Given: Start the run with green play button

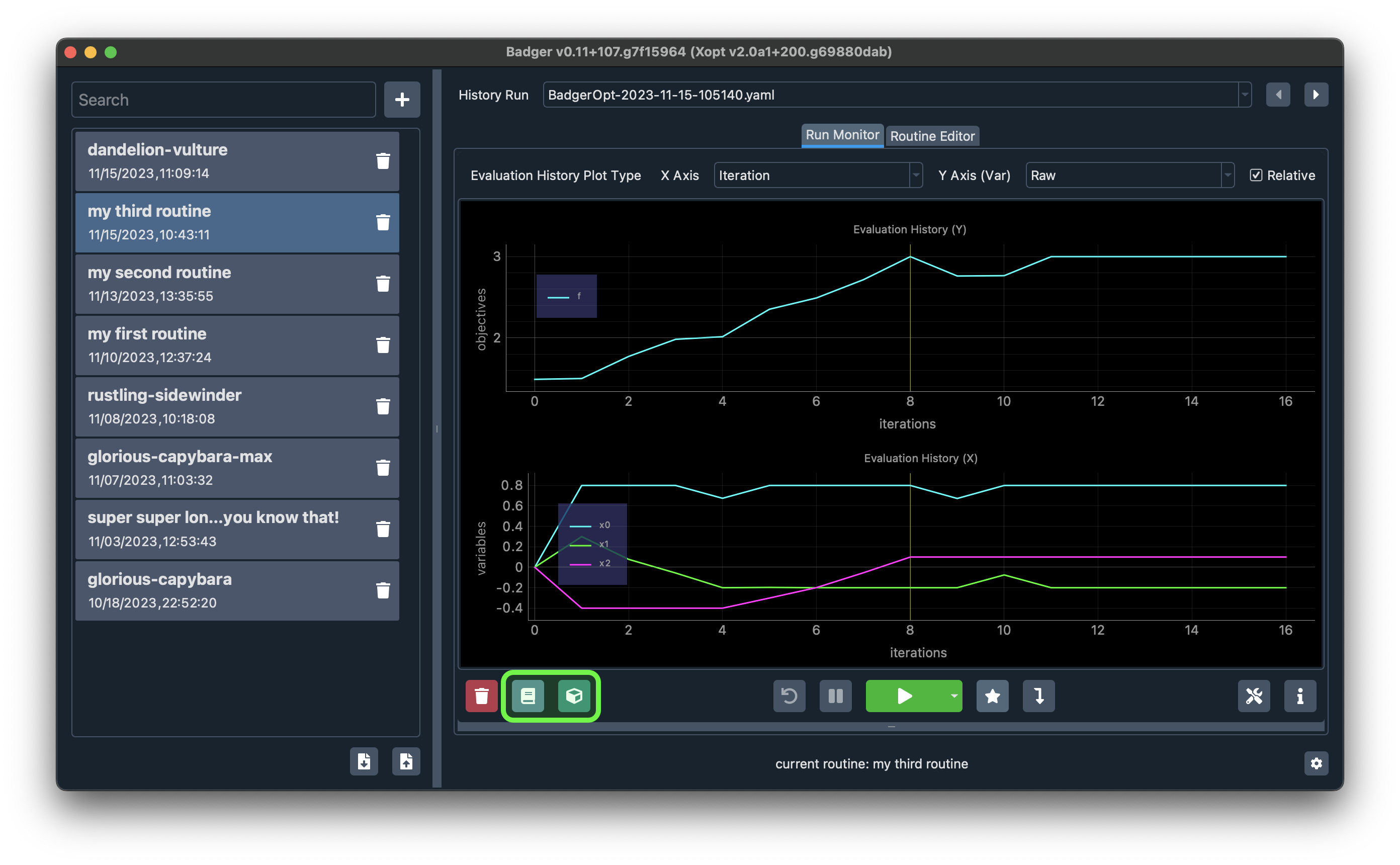Looking at the screenshot, I should [x=905, y=696].
